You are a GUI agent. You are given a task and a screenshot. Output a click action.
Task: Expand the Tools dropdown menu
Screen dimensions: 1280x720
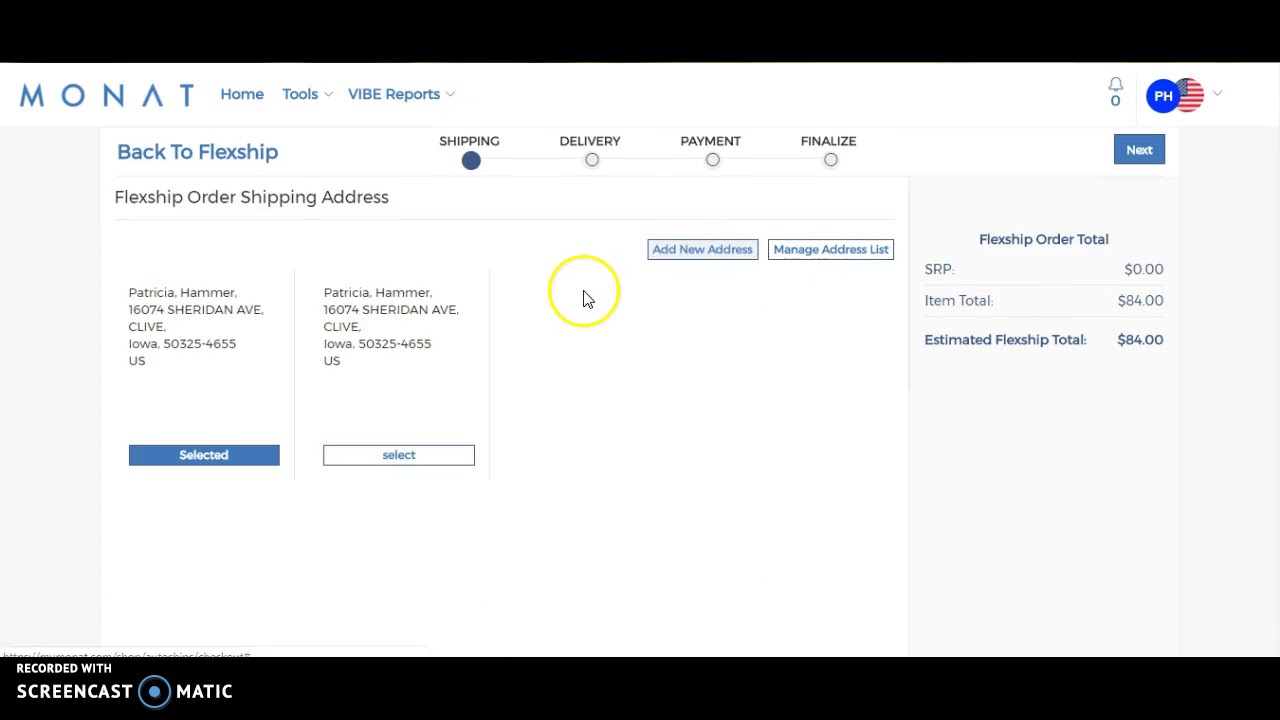tap(307, 94)
